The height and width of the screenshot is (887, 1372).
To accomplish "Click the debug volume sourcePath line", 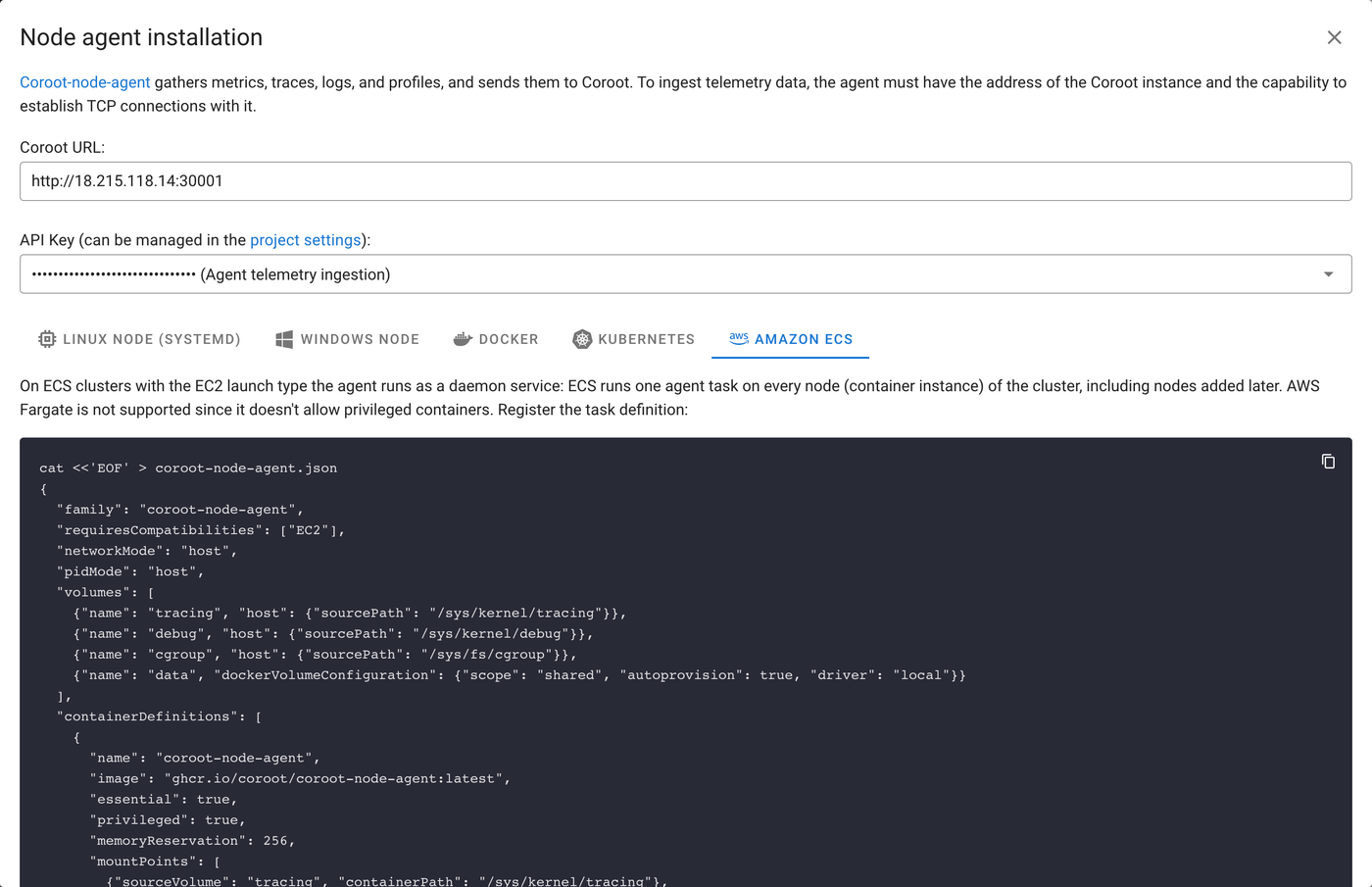I will (333, 634).
